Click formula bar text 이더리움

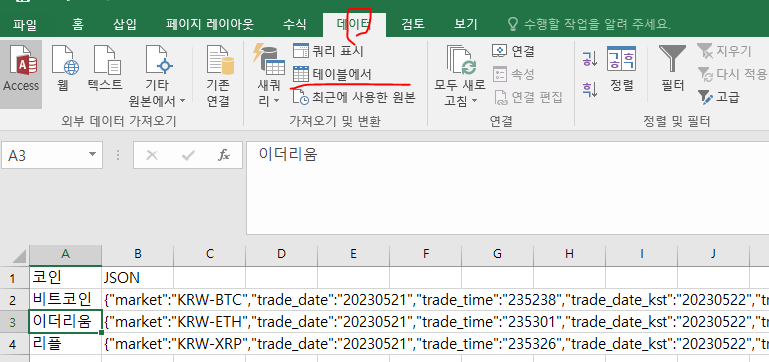[x=288, y=155]
